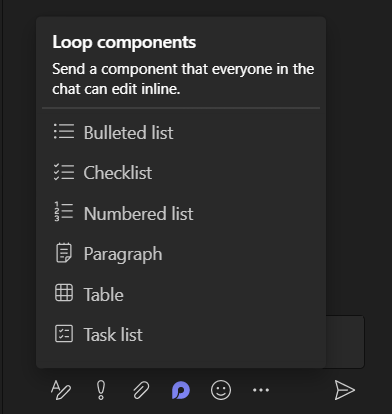Set delivery options with exclamation icon
Screen dimensions: 392x414
(x=101, y=390)
